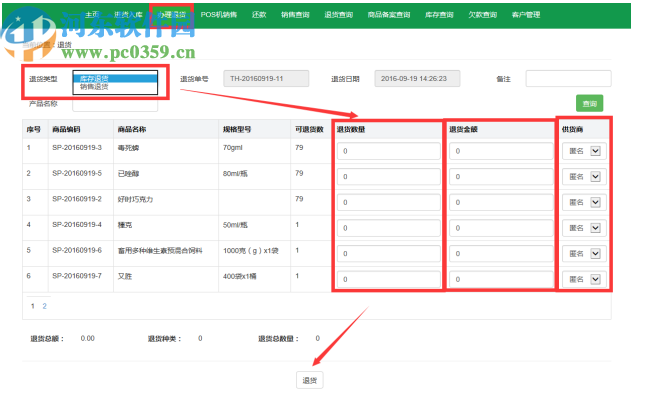Focus return amount field for SP-20160919-3
Viewport: 648px width, 413px height.
click(x=501, y=151)
